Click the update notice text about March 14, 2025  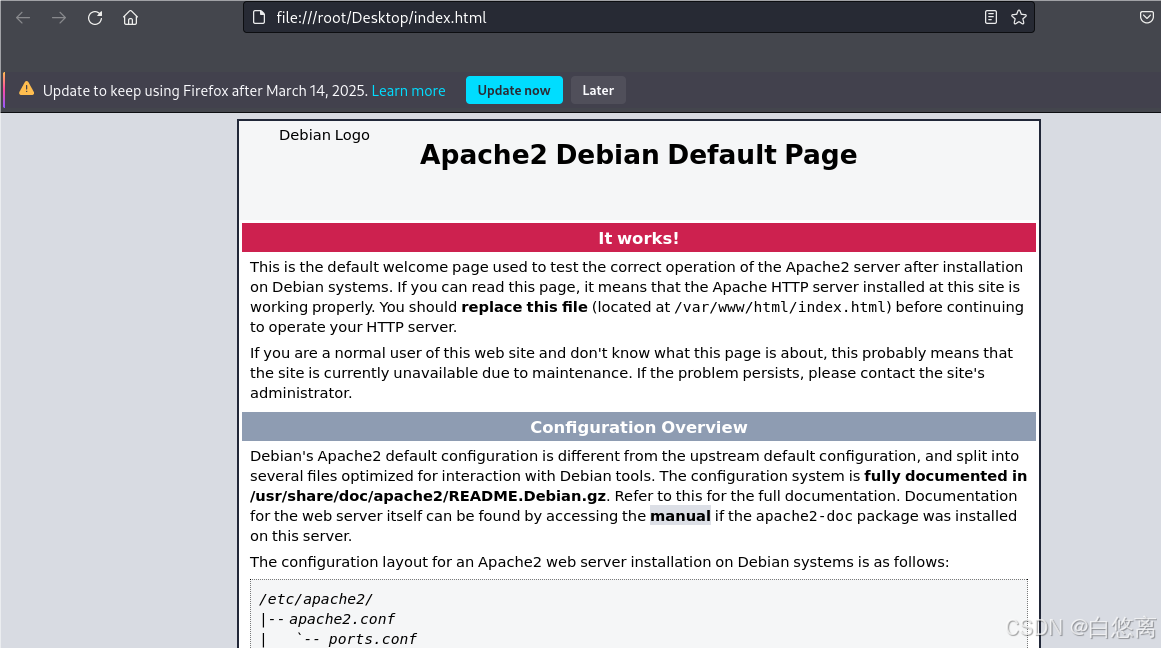[x=205, y=90]
